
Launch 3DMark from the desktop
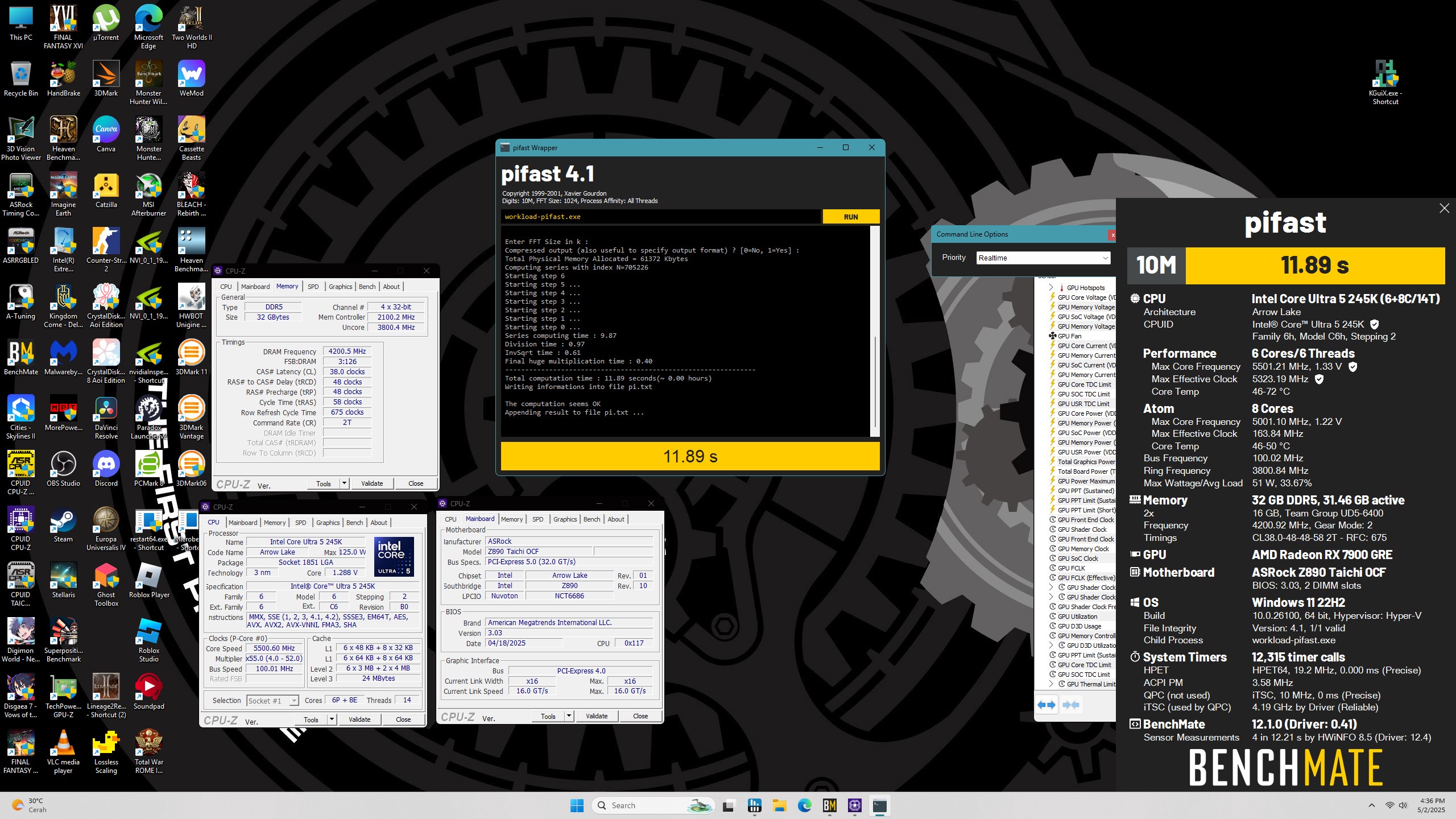click(106, 79)
